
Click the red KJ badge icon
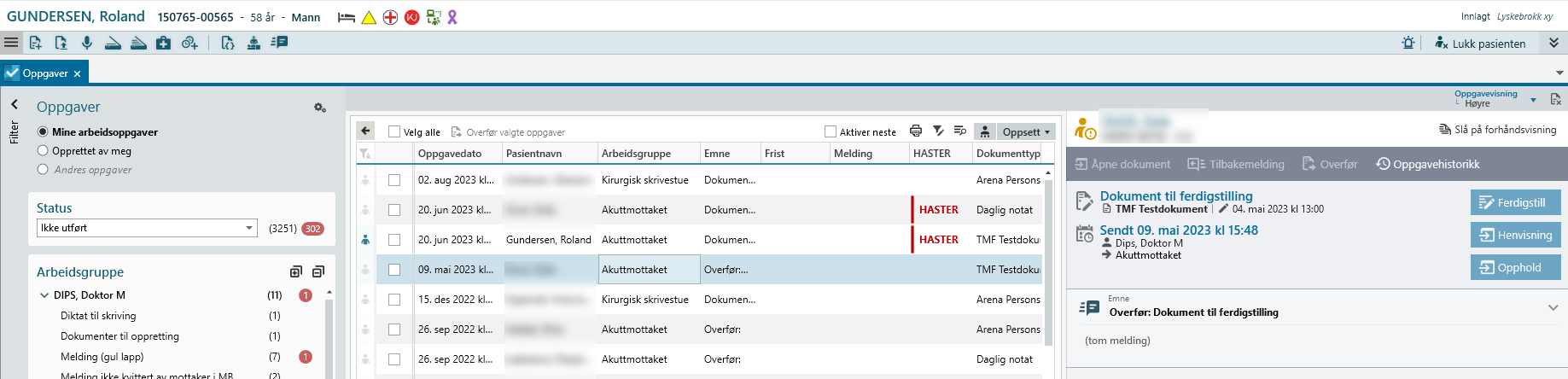click(411, 17)
